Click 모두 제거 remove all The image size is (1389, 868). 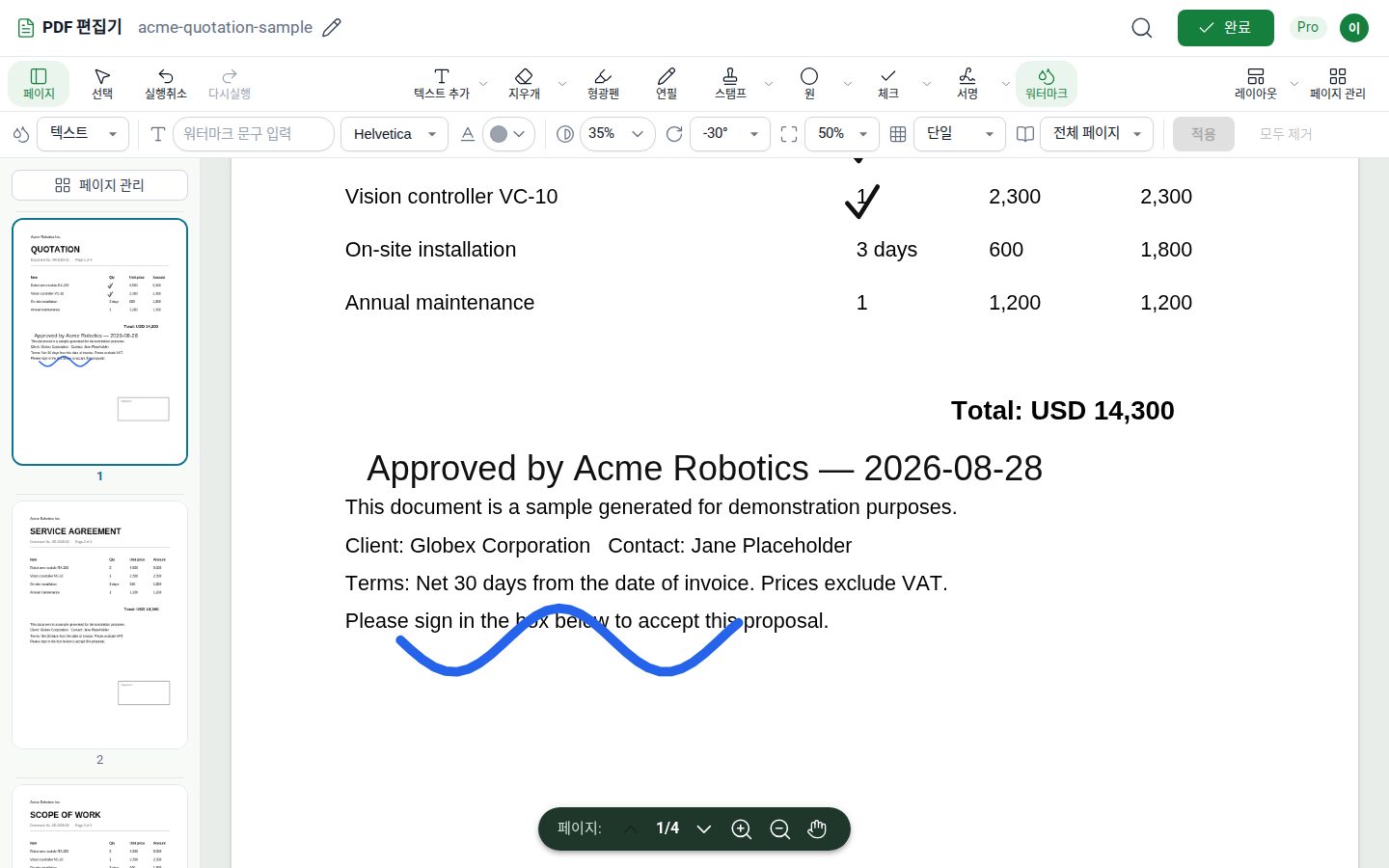pos(1286,134)
